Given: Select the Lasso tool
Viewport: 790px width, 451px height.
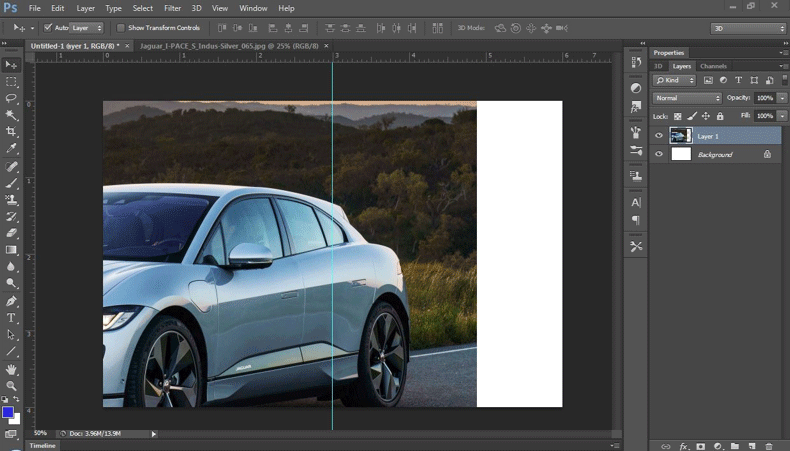Looking at the screenshot, I should 12,98.
